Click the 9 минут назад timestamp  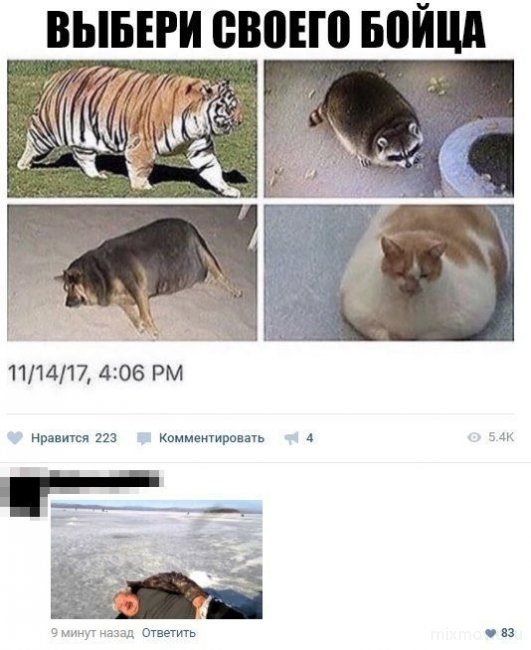[92, 633]
